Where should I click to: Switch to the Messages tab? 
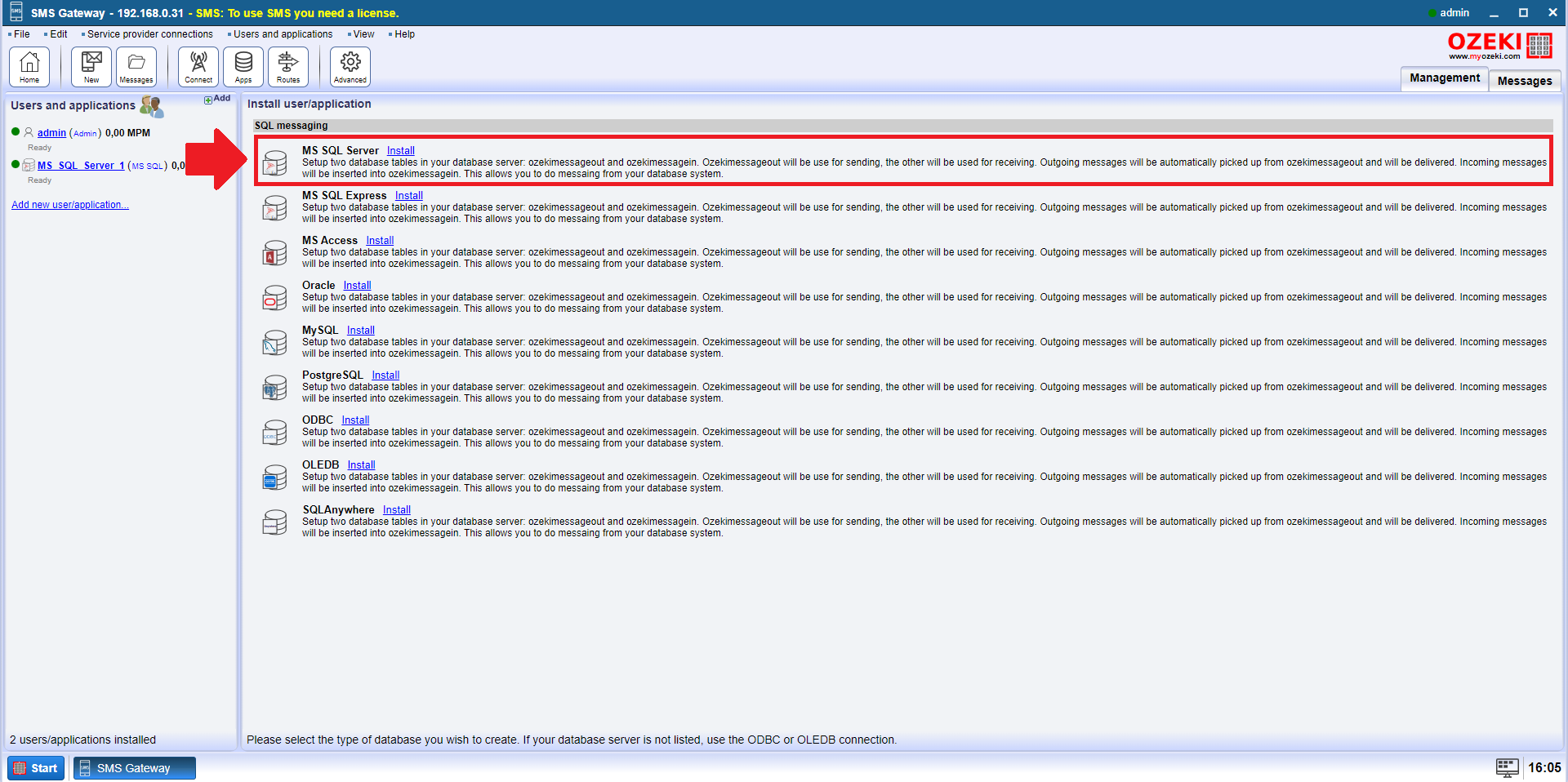(1525, 81)
